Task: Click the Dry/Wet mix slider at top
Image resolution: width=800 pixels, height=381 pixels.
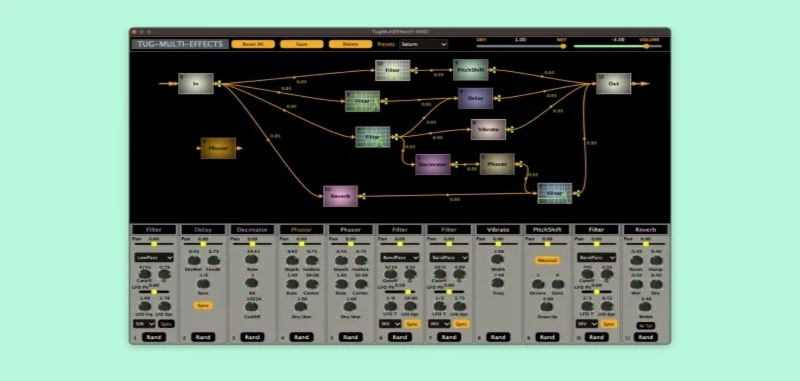Action: tap(520, 46)
